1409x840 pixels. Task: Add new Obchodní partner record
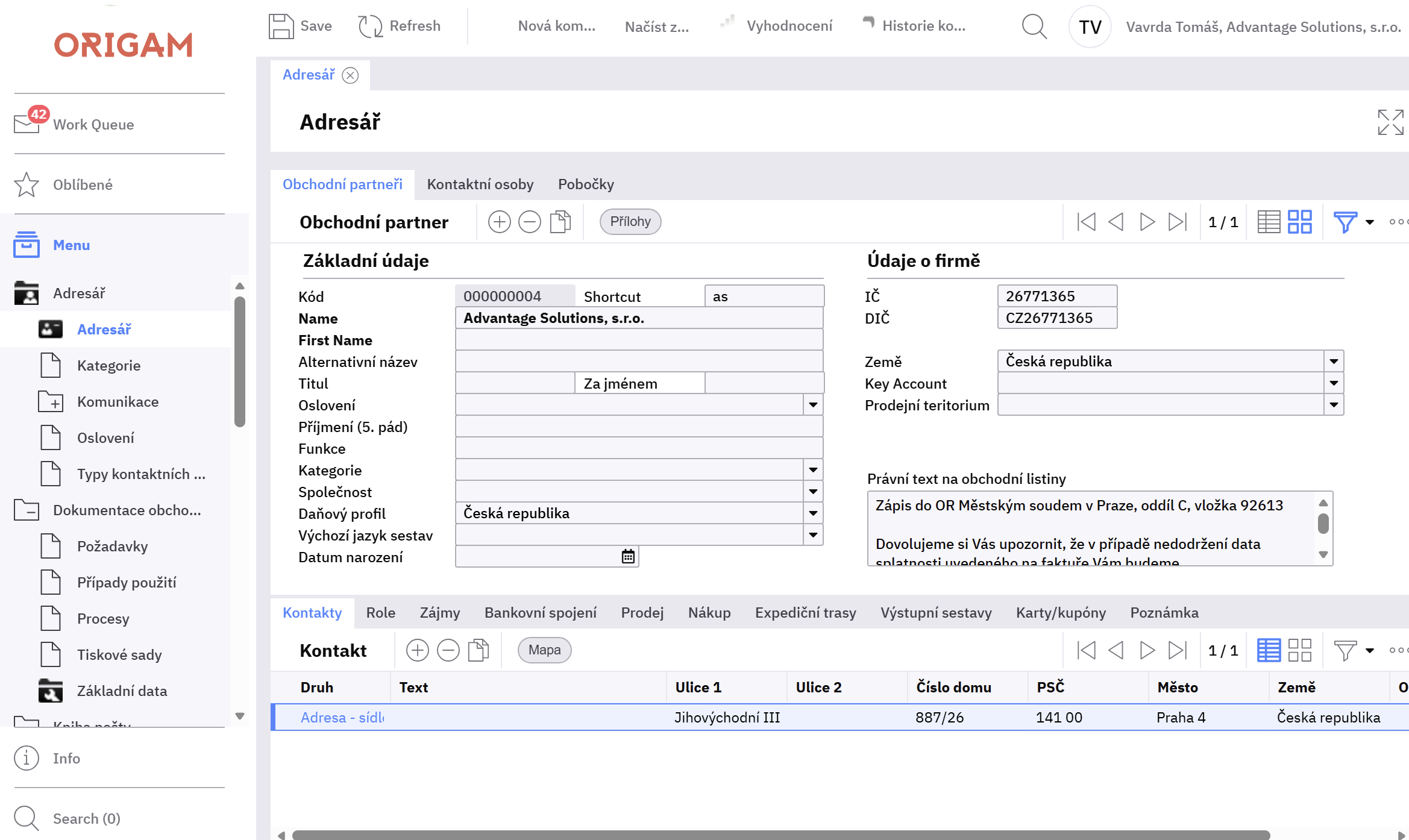coord(499,222)
